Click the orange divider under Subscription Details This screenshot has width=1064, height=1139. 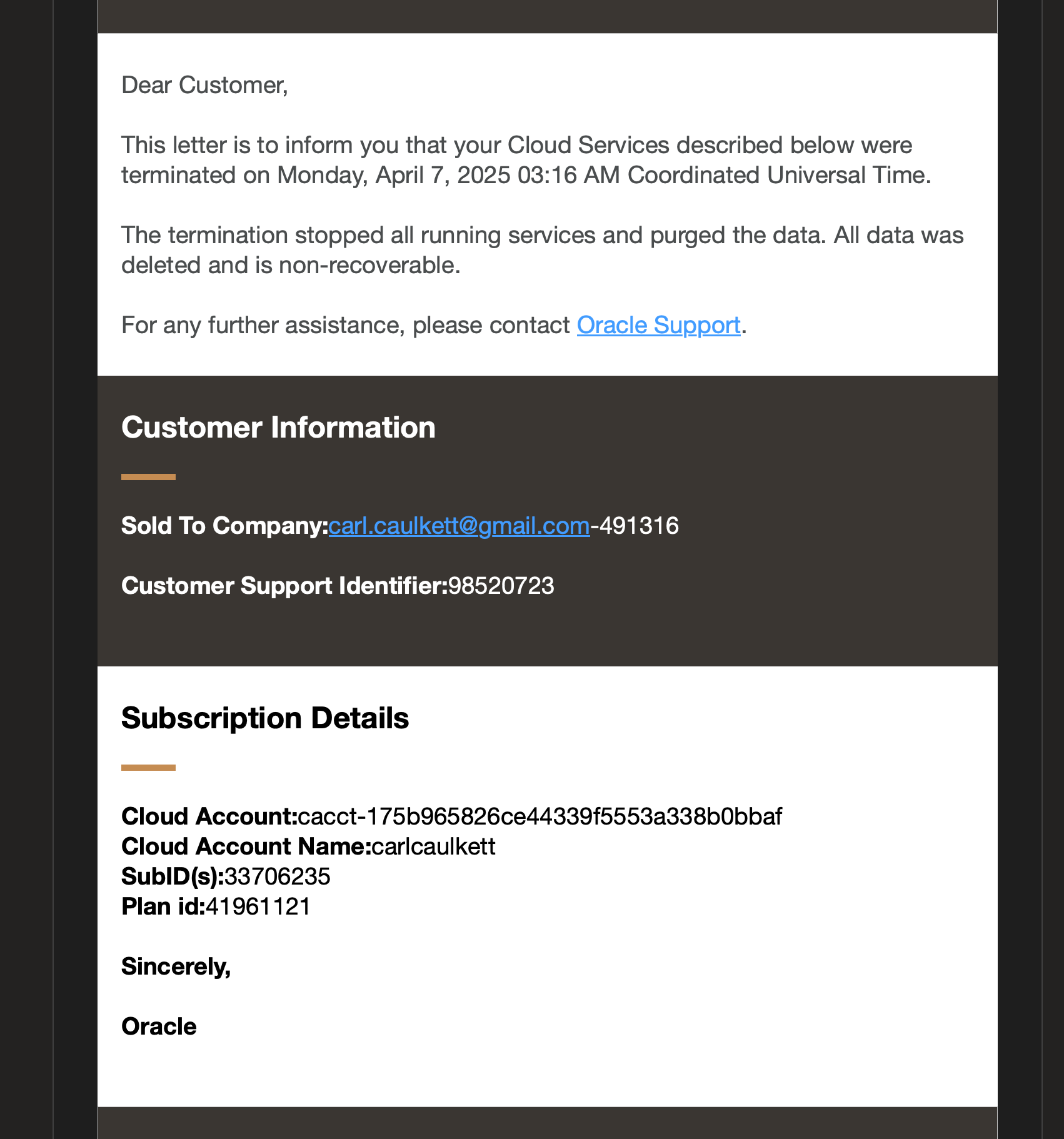(148, 768)
